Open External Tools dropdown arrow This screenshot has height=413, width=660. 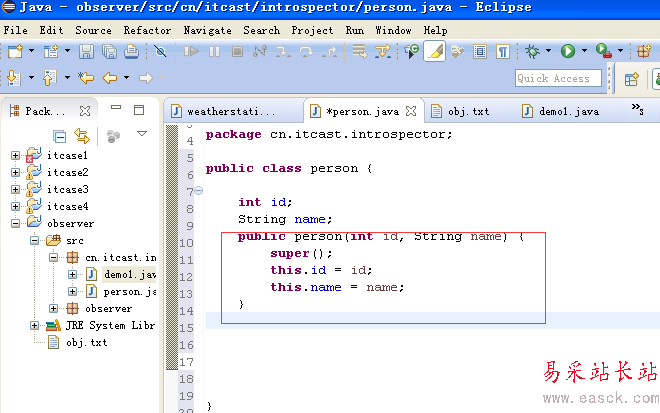coord(620,51)
